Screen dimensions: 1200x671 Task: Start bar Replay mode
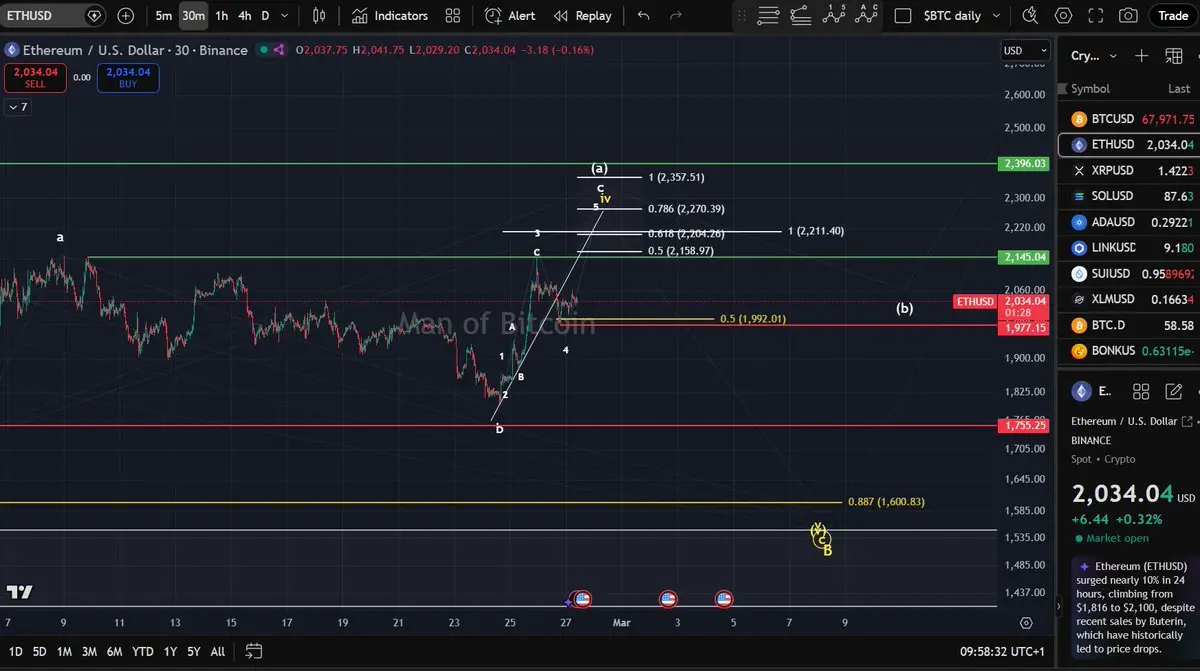click(x=582, y=16)
